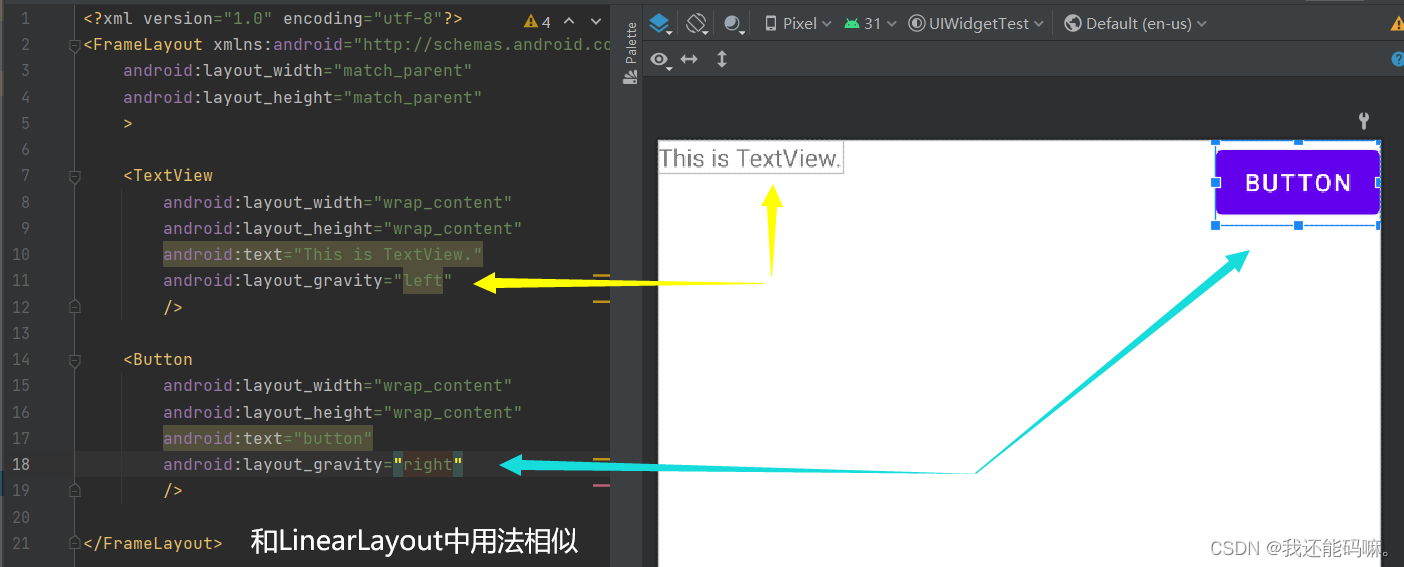Screen dimensions: 1404x567
Task: Click the expand horizontally arrow icon
Action: tap(689, 60)
